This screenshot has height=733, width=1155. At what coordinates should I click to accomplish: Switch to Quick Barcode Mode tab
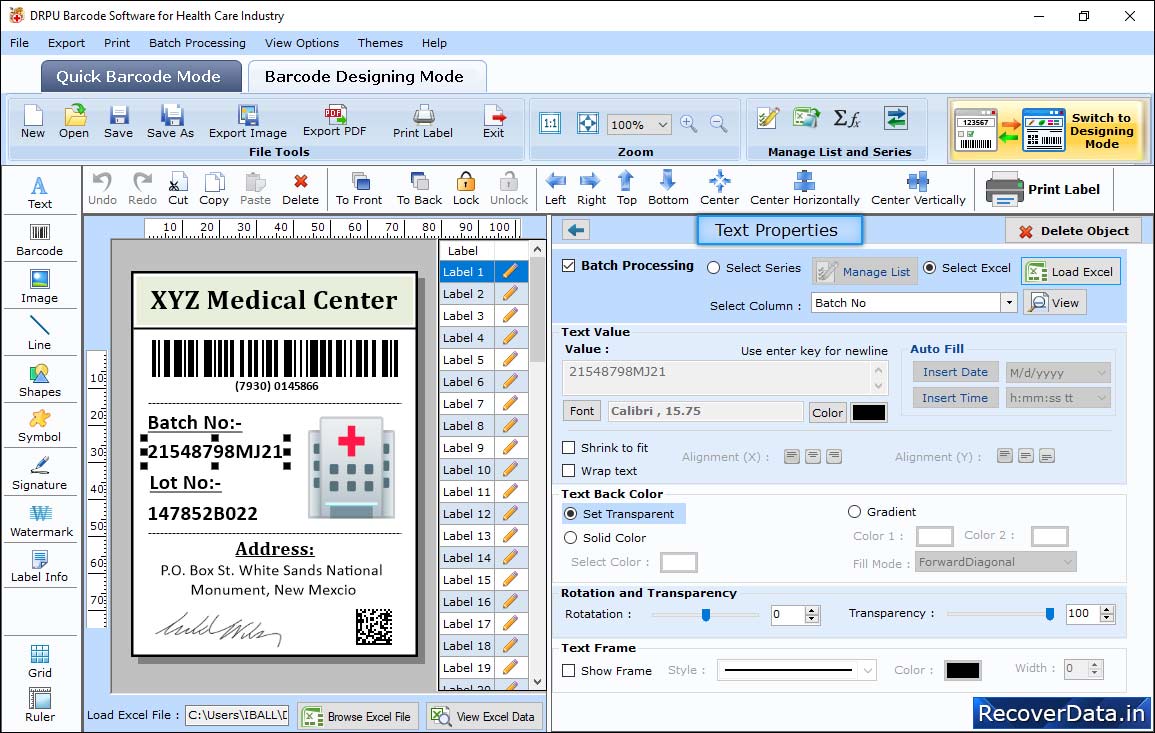[x=140, y=77]
